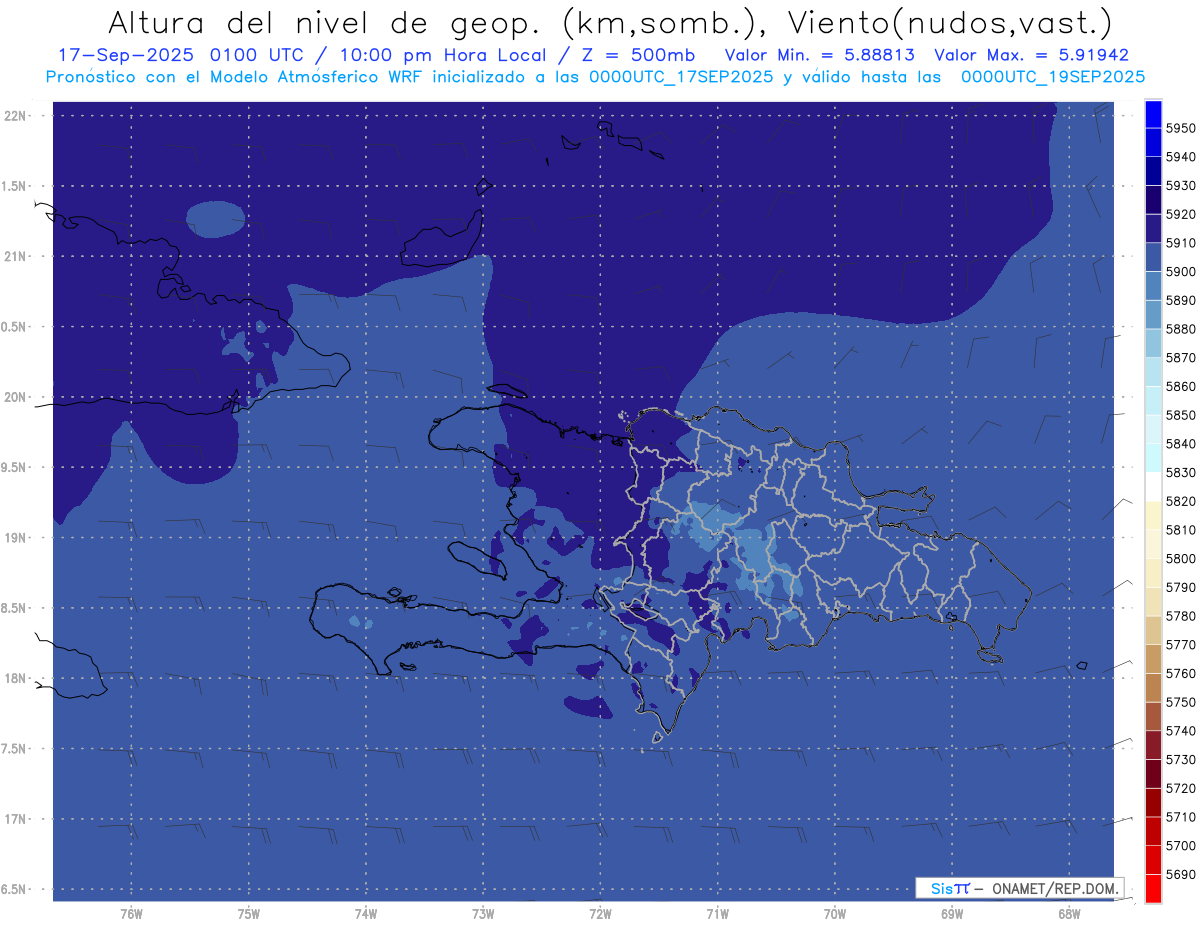Select the bright blue swatch atop color scale
Image resolution: width=1200 pixels, height=927 pixels.
click(1153, 113)
